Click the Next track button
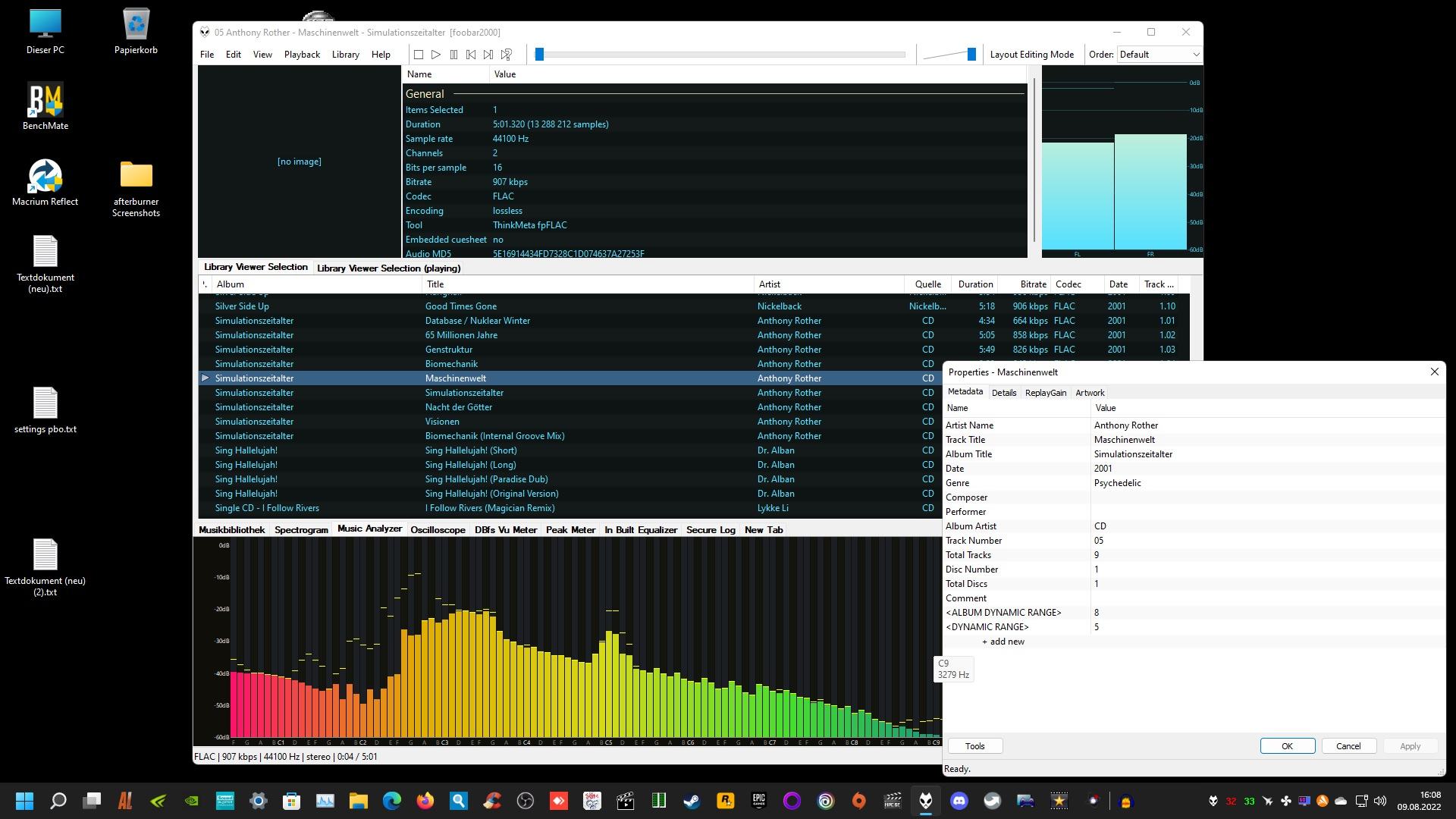 pos(488,55)
